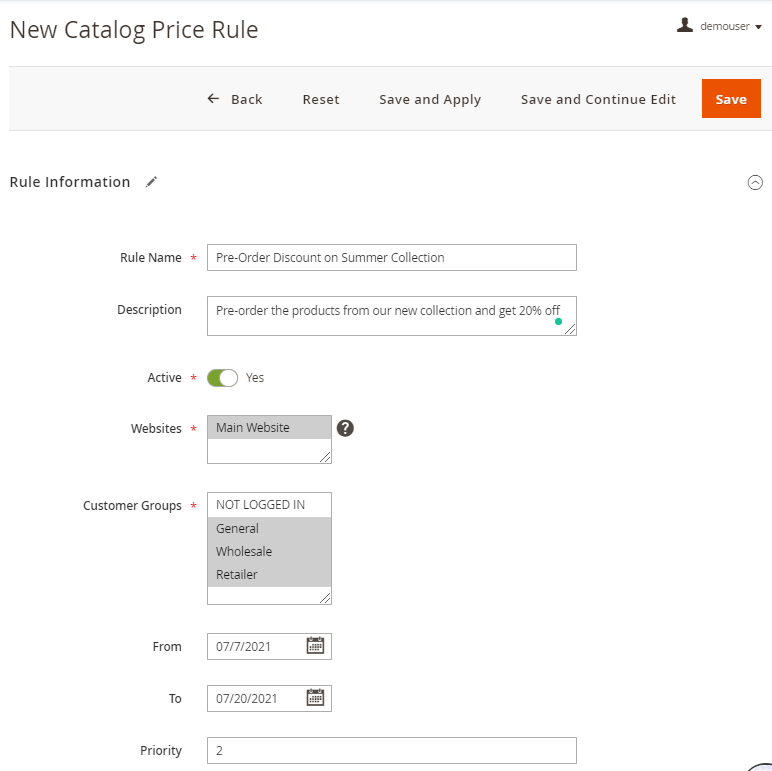Viewport: 772px width, 771px height.
Task: Open the To date calendar picker
Action: [315, 698]
